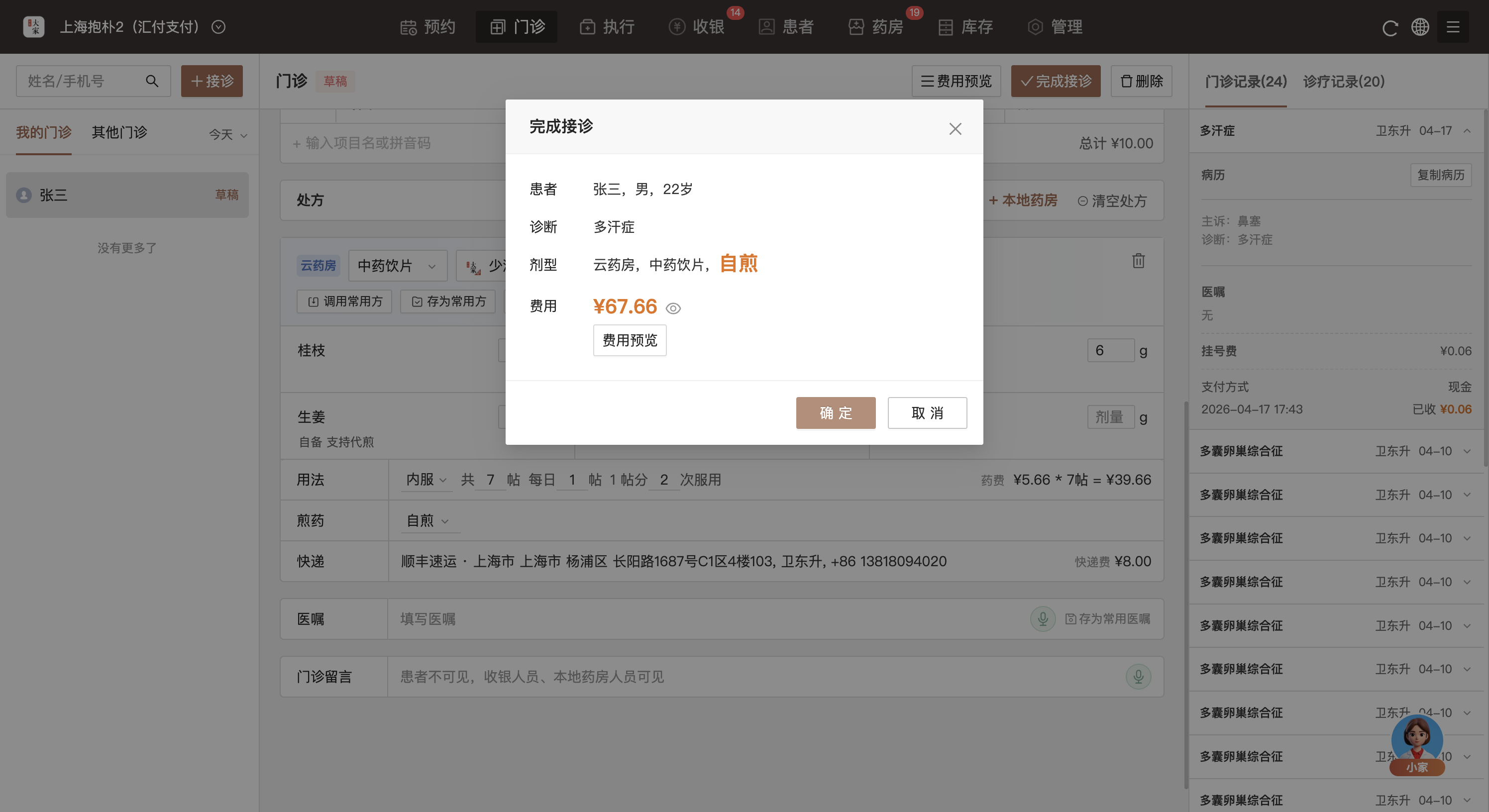Screen dimensions: 1489x812
Task: Open the 今天 date filter dropdown
Action: [x=228, y=135]
